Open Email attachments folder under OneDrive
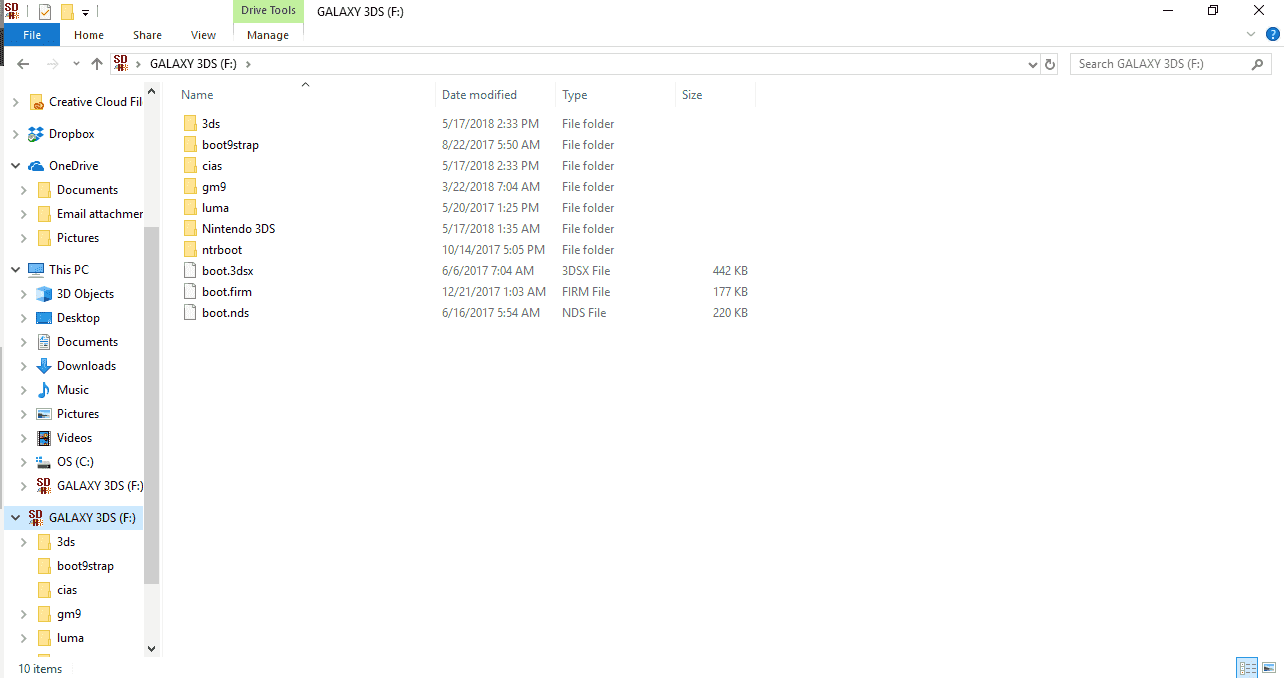Viewport: 1284px width, 678px height. (99, 214)
